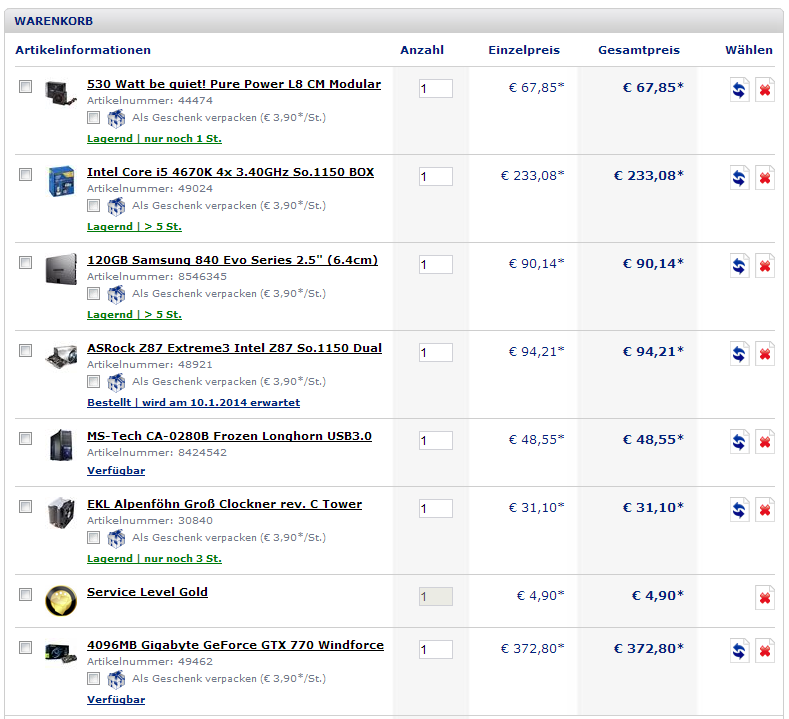Click gift icon under EKL Alpenföhn
This screenshot has width=789, height=719.
click(116, 539)
